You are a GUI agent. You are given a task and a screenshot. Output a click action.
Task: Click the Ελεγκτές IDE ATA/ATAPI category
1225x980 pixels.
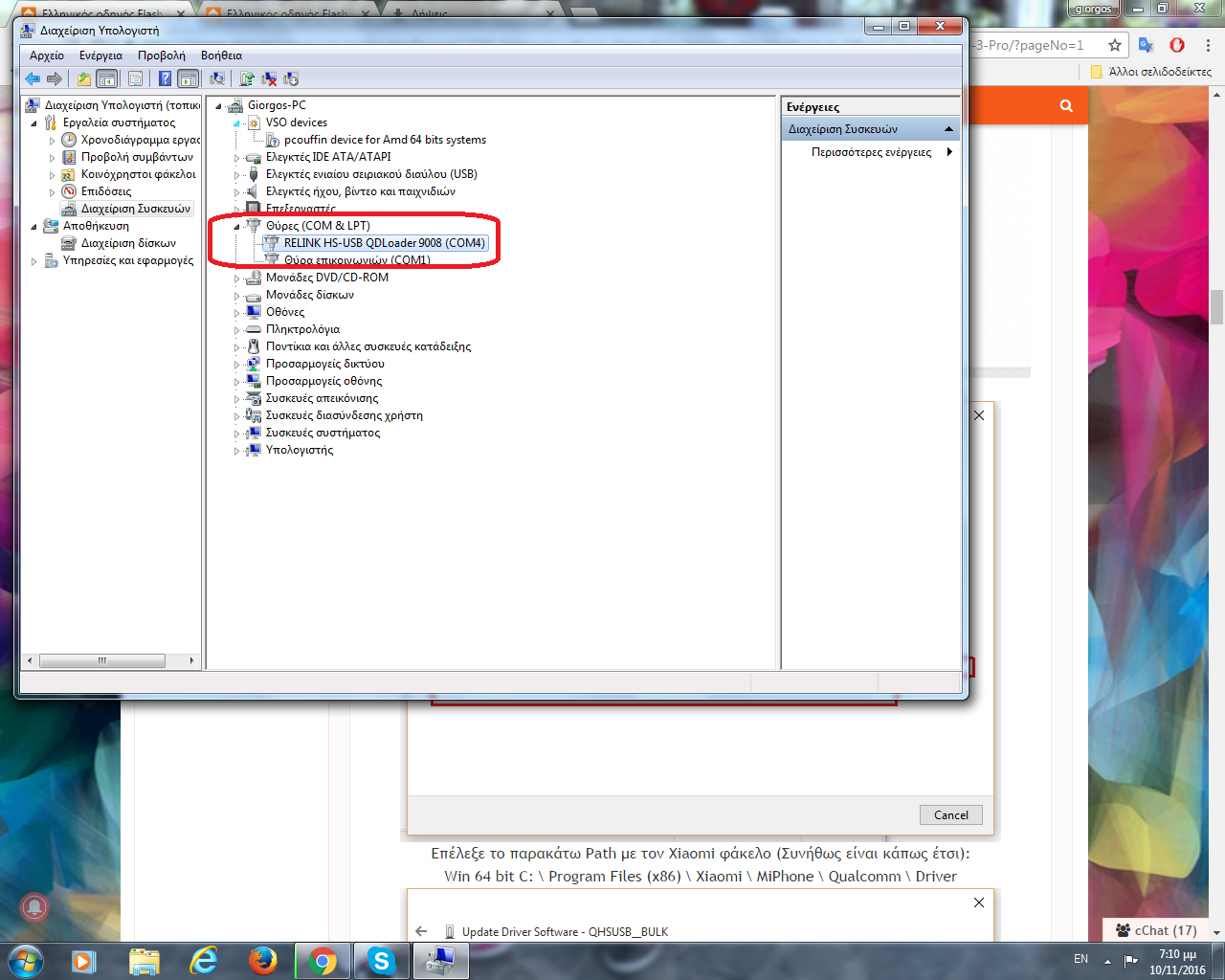[x=328, y=157]
